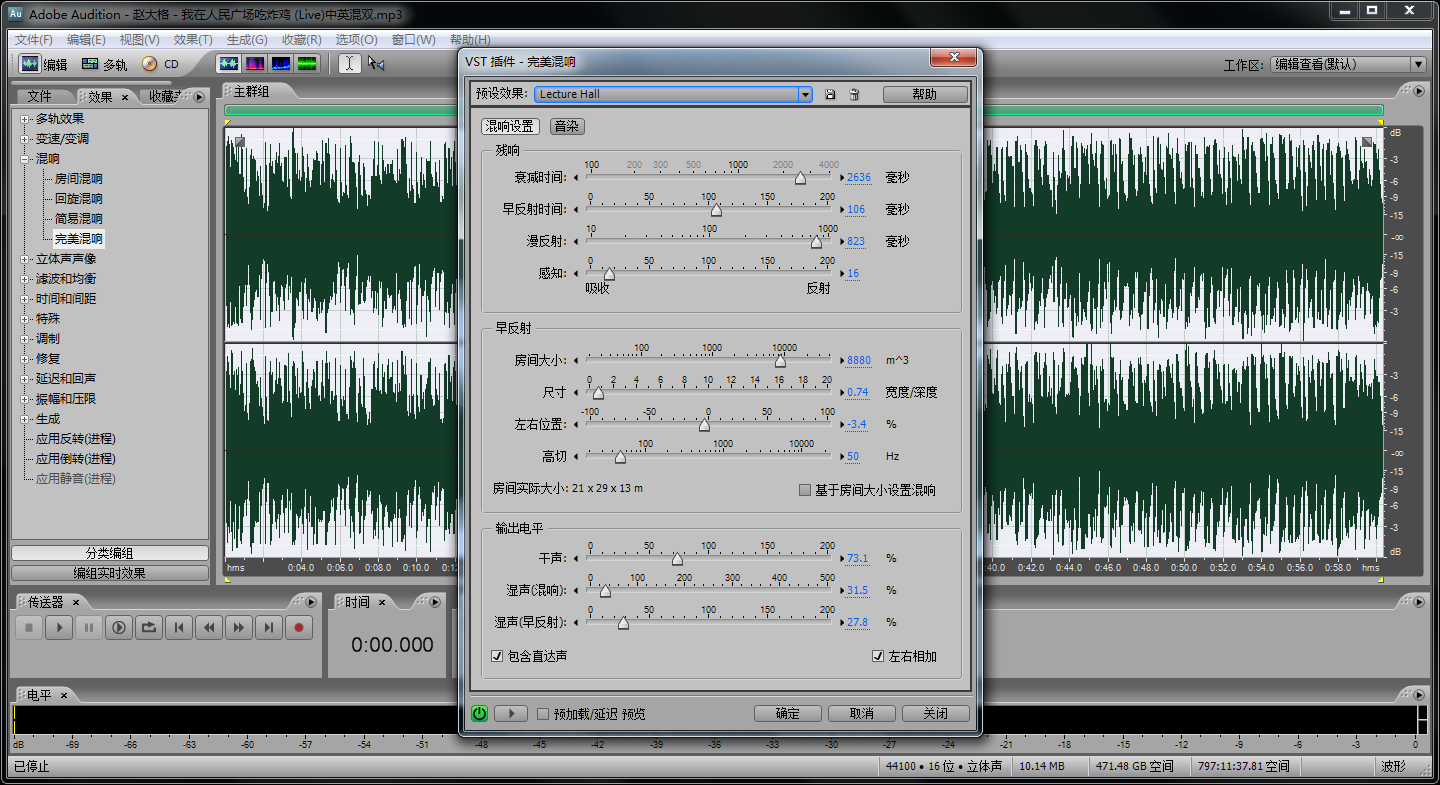Open the 时间 panel options menu
This screenshot has width=1440, height=785.
434,602
